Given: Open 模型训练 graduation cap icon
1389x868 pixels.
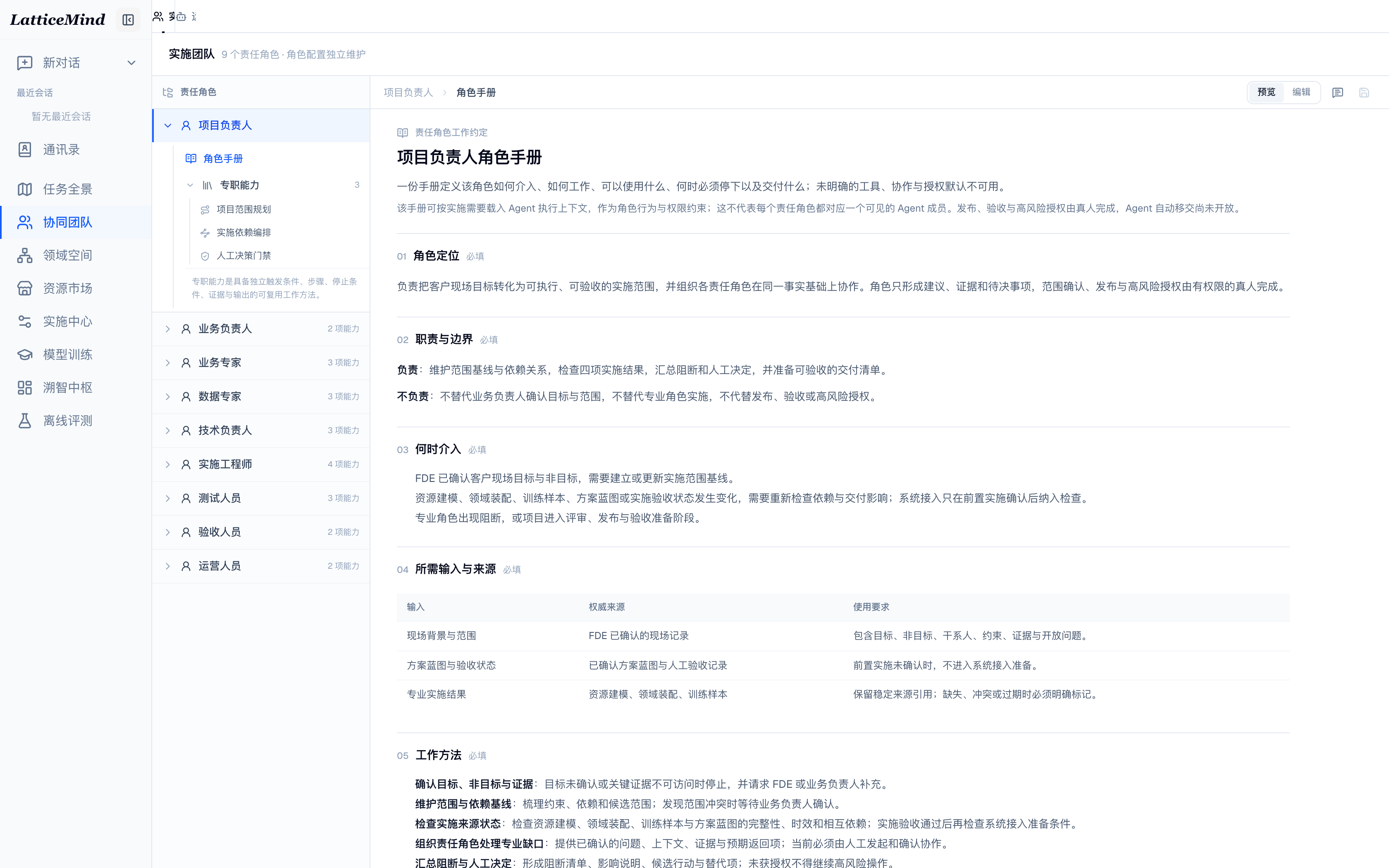Looking at the screenshot, I should pos(25,355).
